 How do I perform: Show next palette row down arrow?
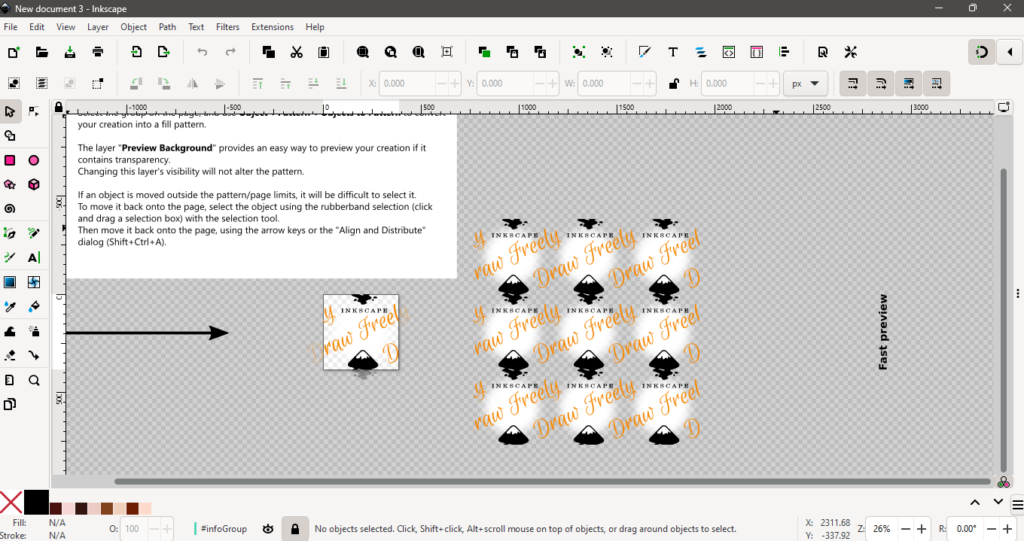point(998,502)
